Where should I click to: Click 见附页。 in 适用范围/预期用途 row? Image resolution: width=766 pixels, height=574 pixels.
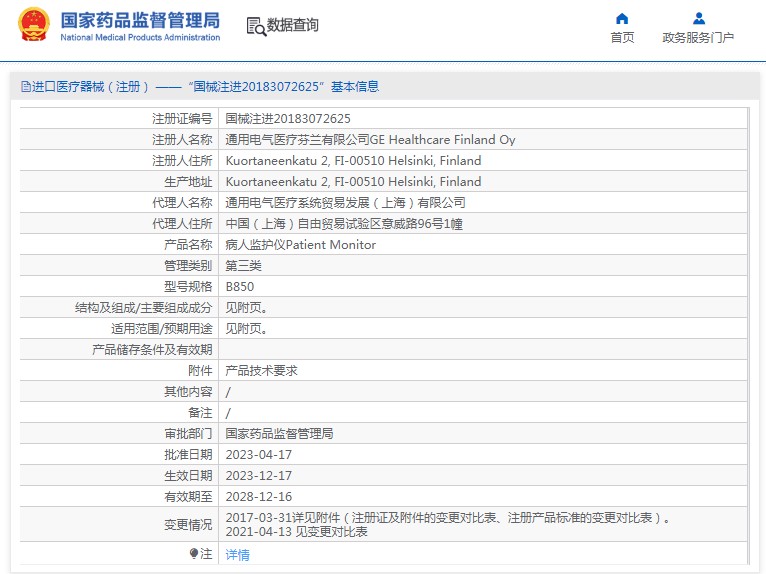(x=246, y=329)
